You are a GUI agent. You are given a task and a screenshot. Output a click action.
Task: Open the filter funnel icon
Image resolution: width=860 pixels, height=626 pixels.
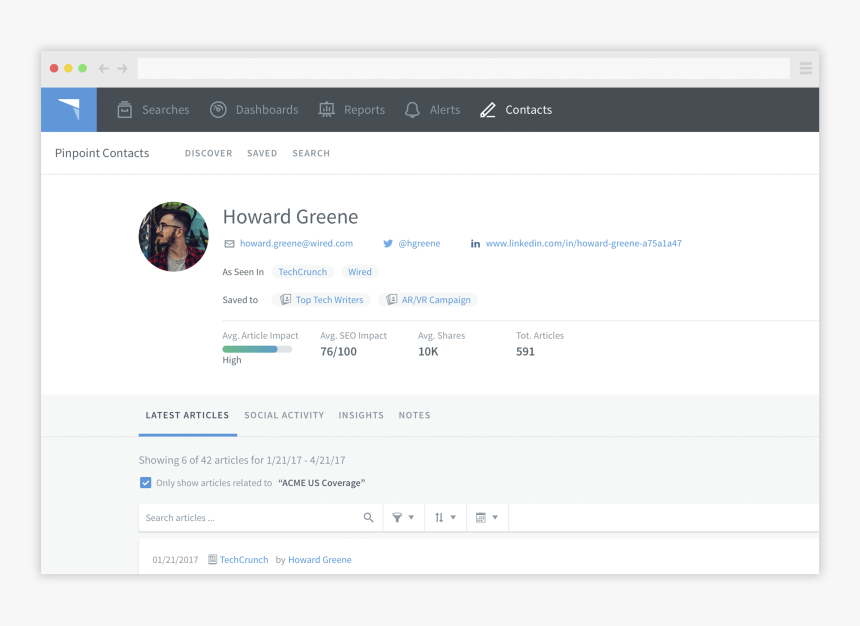pos(398,517)
